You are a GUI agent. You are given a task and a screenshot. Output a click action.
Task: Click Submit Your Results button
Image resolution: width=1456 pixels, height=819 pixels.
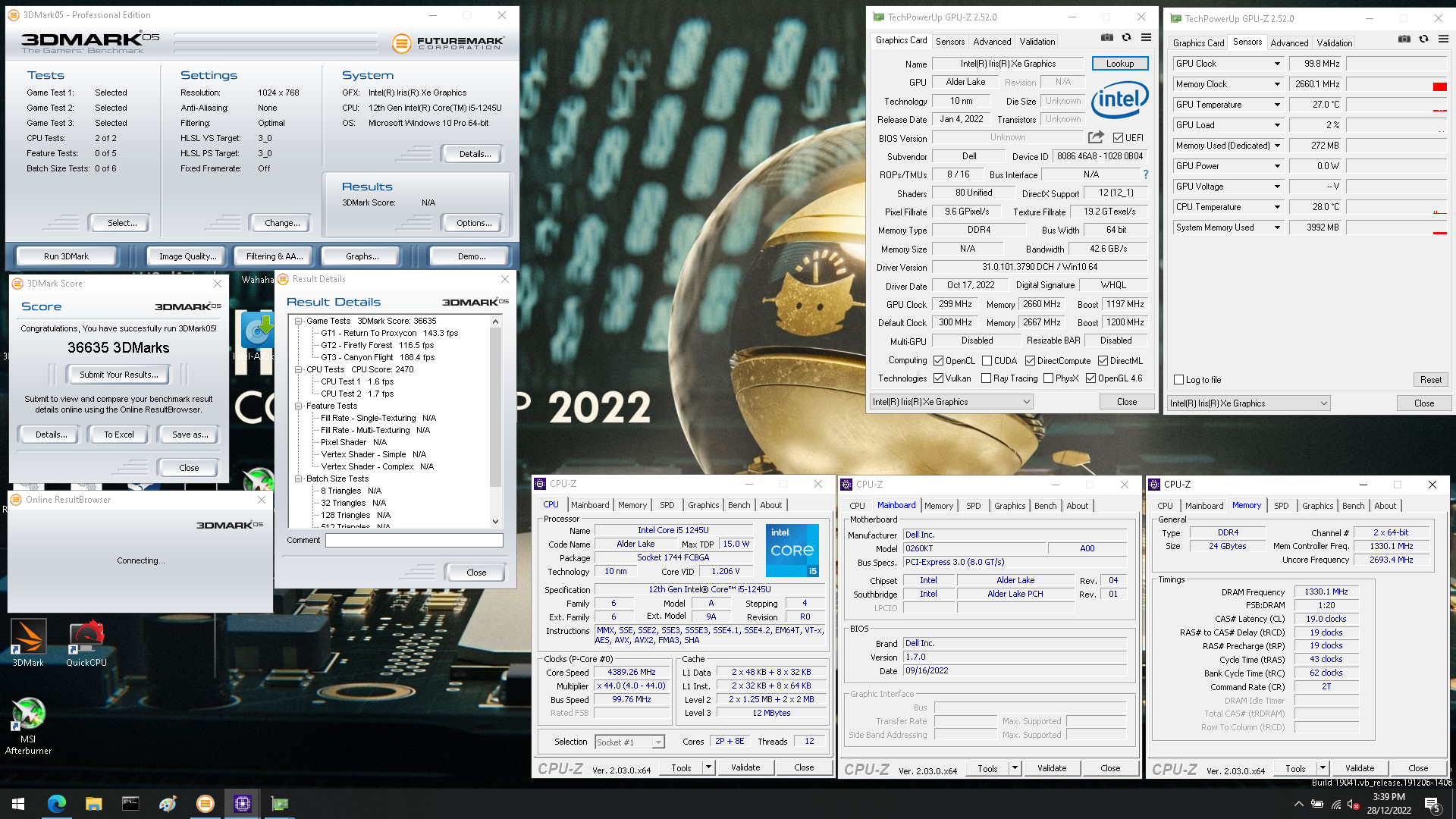coord(118,375)
